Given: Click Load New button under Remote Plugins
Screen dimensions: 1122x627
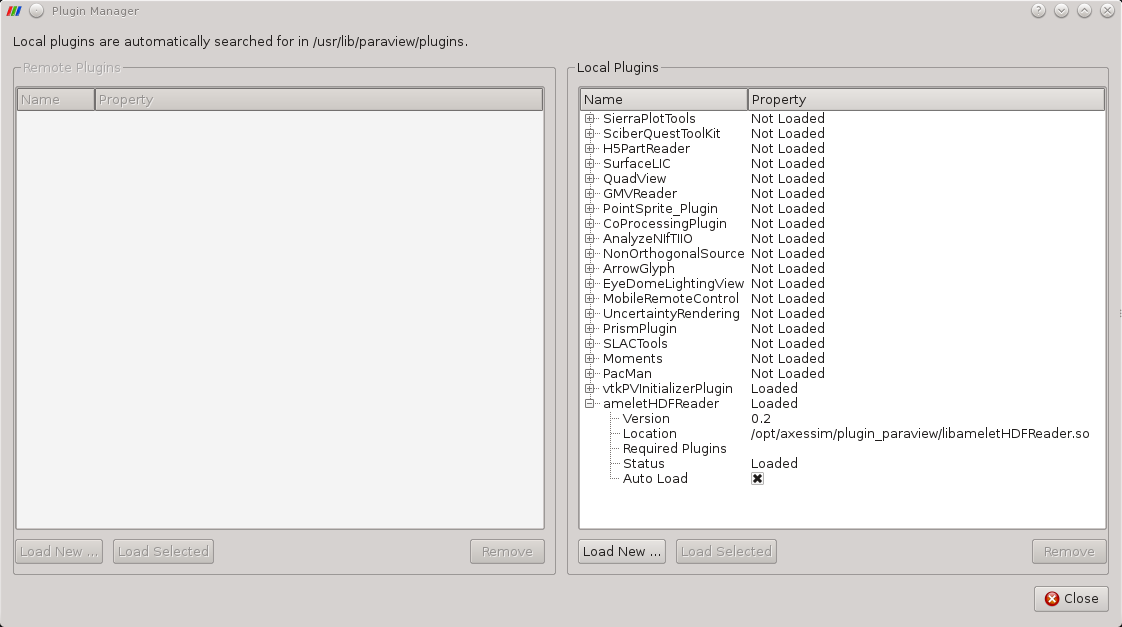Looking at the screenshot, I should tap(59, 551).
